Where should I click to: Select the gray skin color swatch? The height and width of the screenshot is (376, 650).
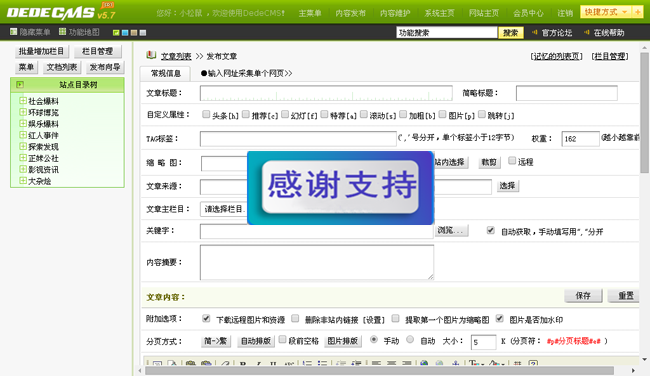point(143,33)
